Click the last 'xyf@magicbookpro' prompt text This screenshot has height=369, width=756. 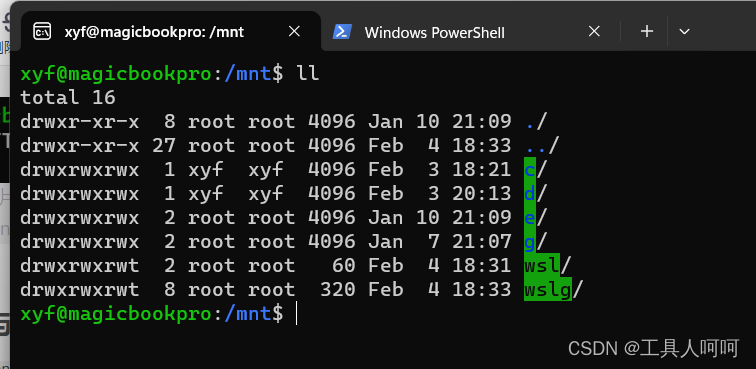pyautogui.click(x=116, y=314)
